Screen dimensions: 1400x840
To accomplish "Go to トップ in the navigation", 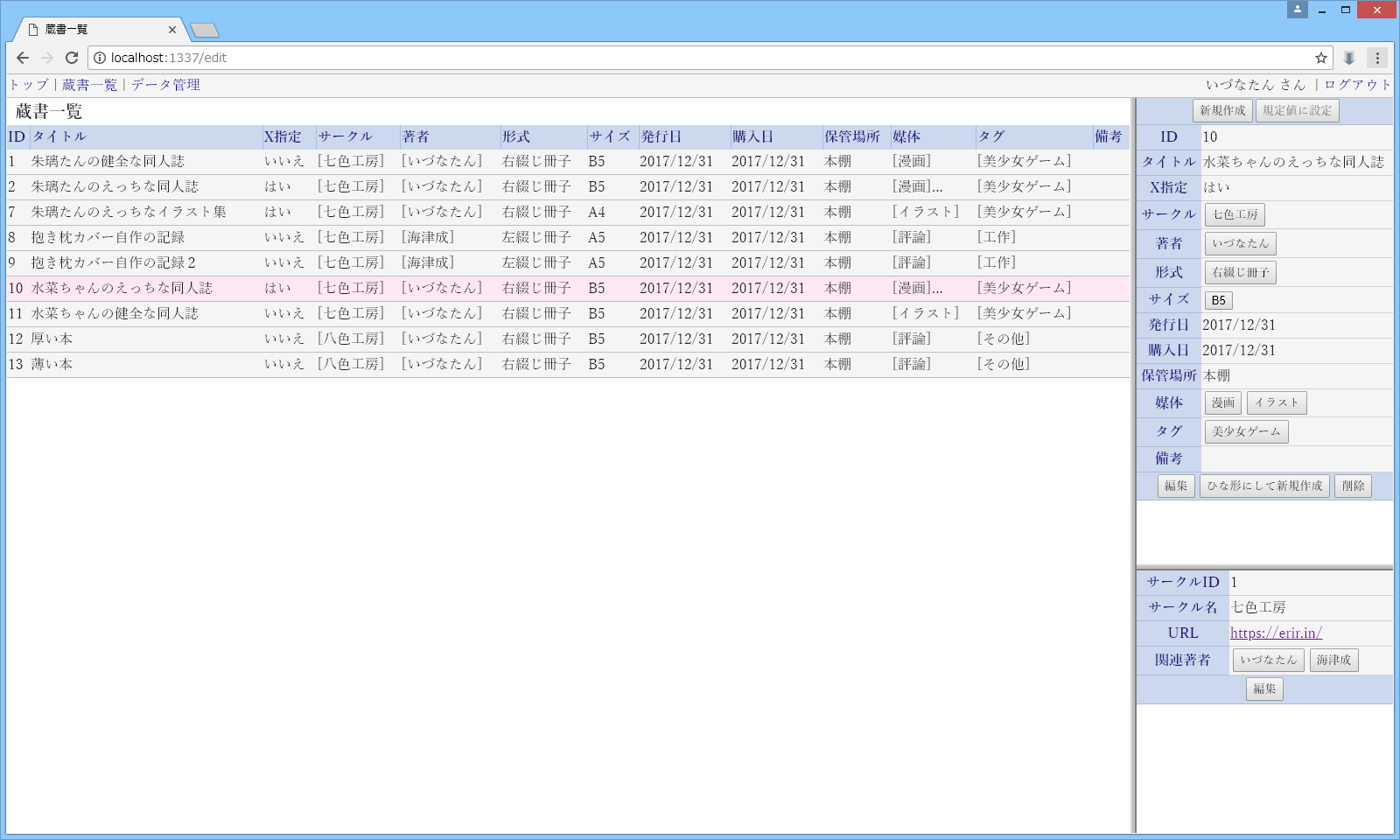I will [29, 85].
